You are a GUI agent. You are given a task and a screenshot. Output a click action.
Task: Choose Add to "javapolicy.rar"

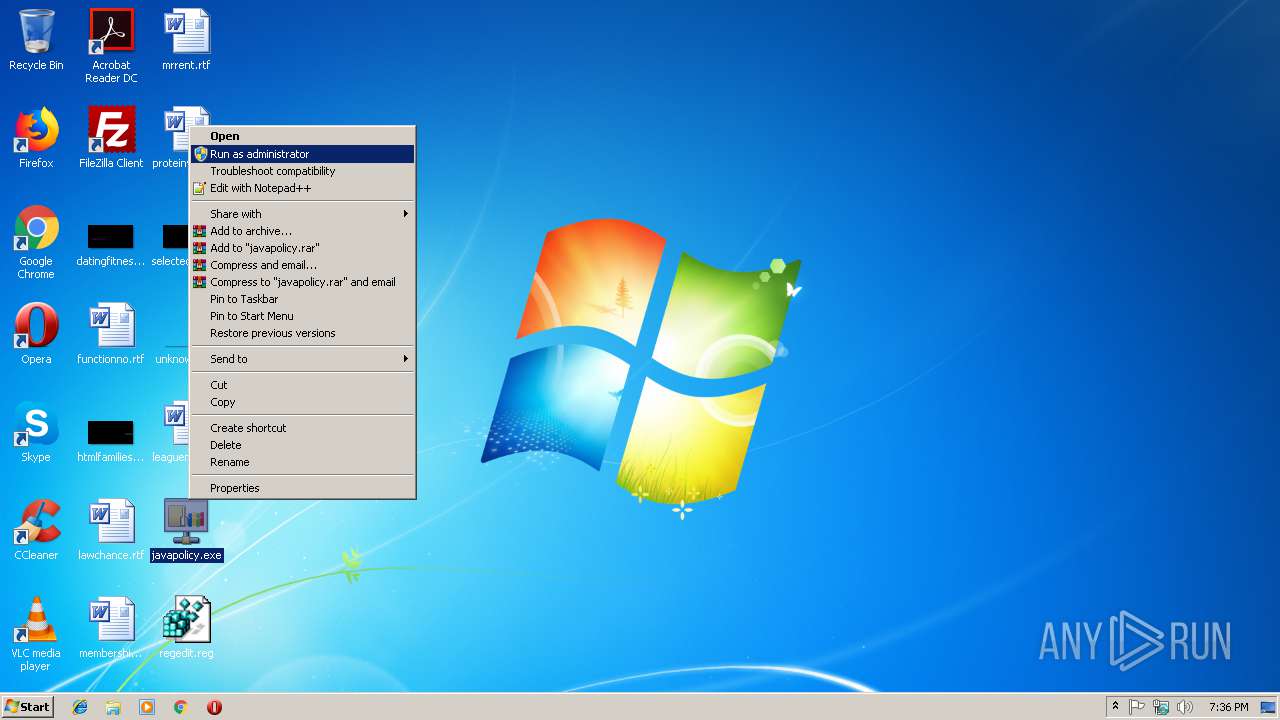click(303, 248)
